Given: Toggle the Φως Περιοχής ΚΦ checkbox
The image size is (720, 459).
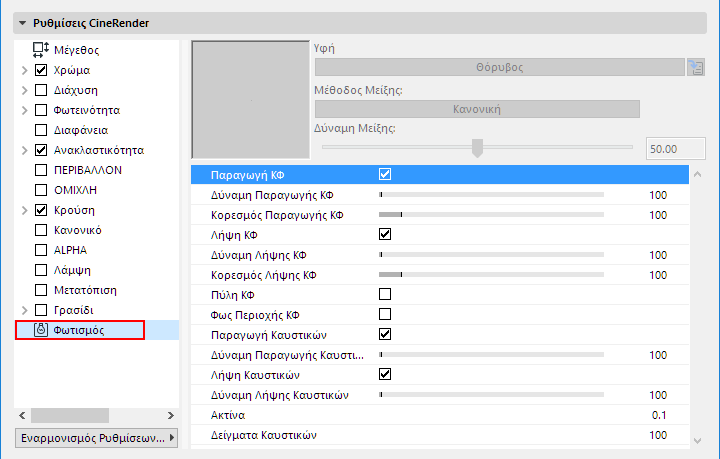Looking at the screenshot, I should 385,314.
